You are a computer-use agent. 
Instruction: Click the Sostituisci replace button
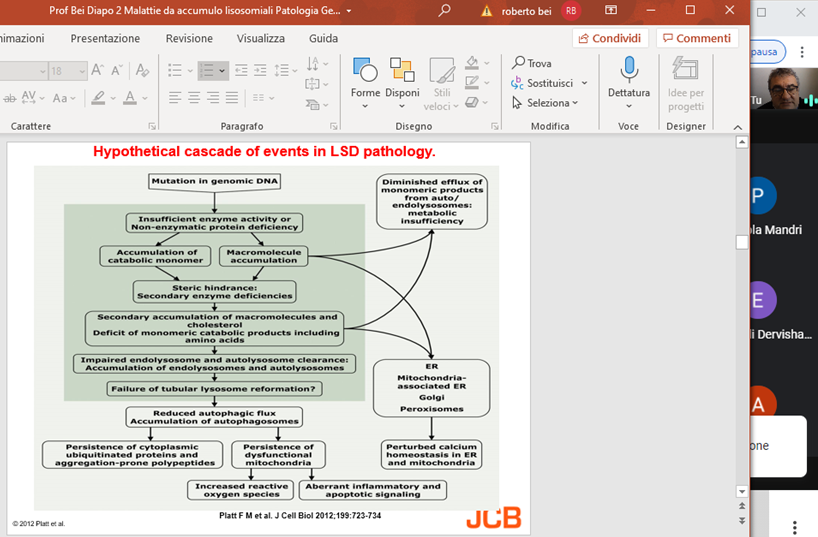543,83
